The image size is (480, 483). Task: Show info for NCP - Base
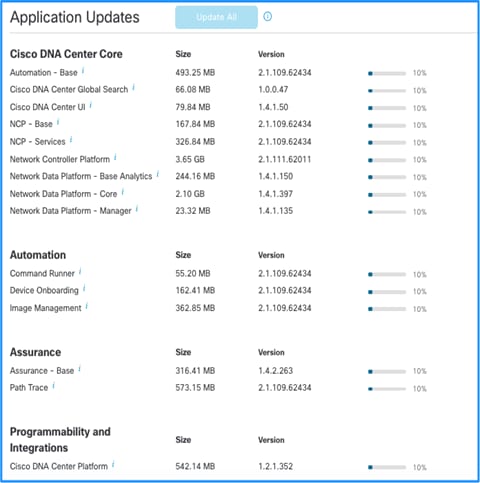pos(58,122)
